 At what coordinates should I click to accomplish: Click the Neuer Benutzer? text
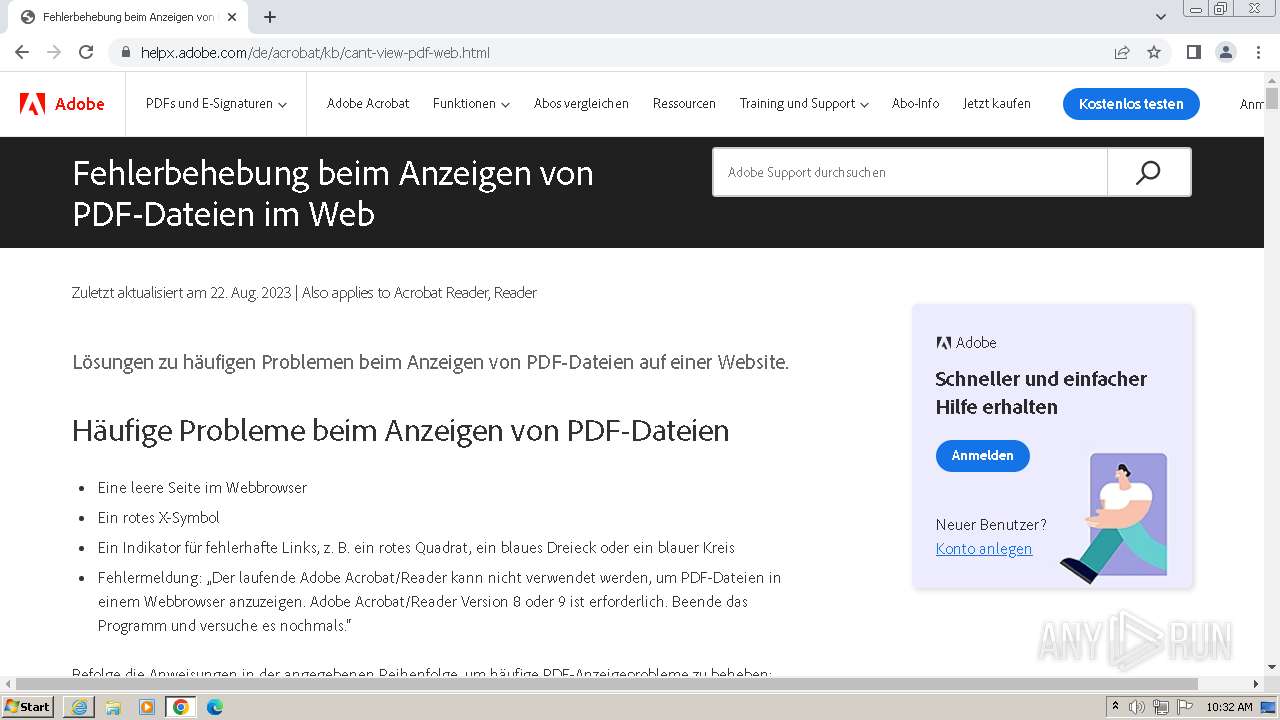tap(991, 525)
